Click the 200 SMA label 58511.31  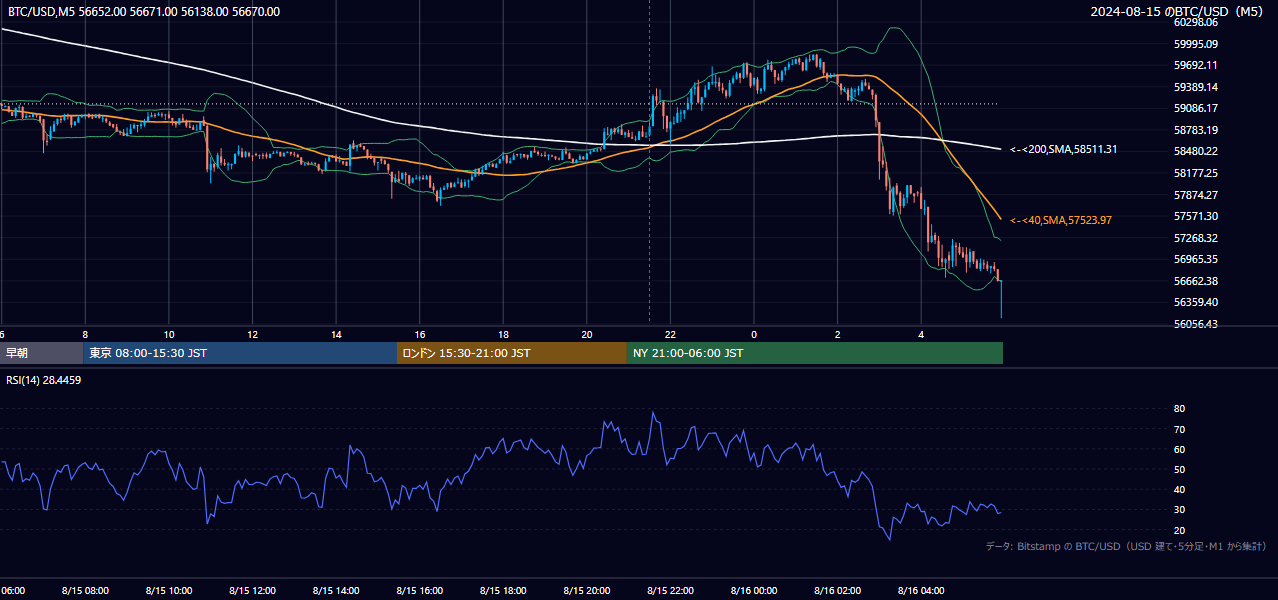[1064, 149]
